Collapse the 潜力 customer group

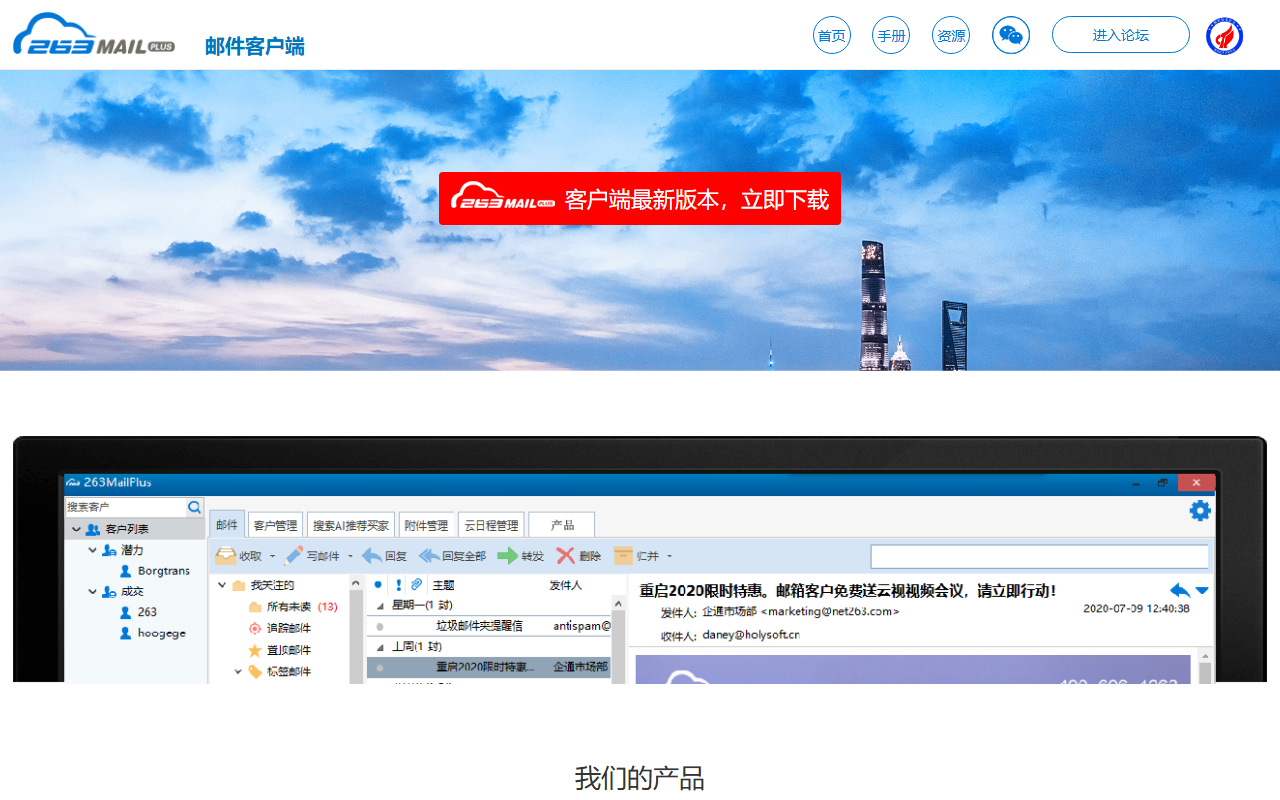pos(92,550)
